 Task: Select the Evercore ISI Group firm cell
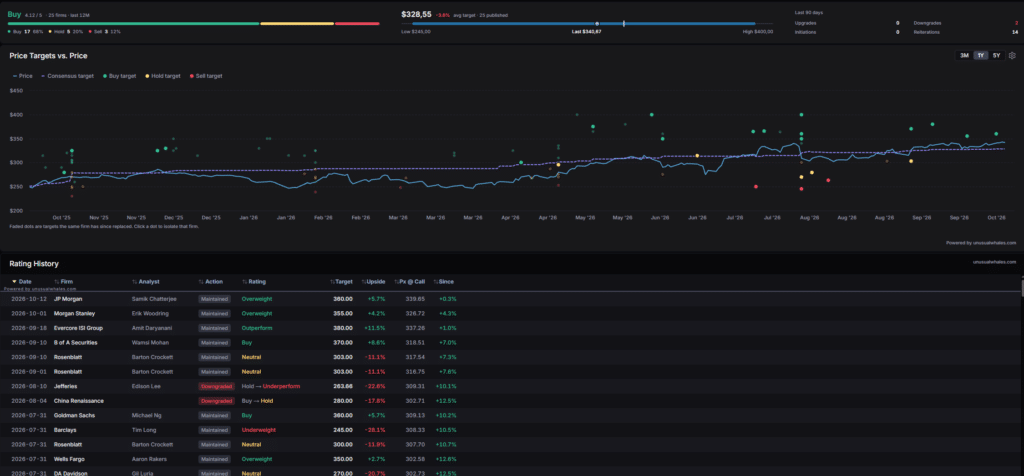78,328
